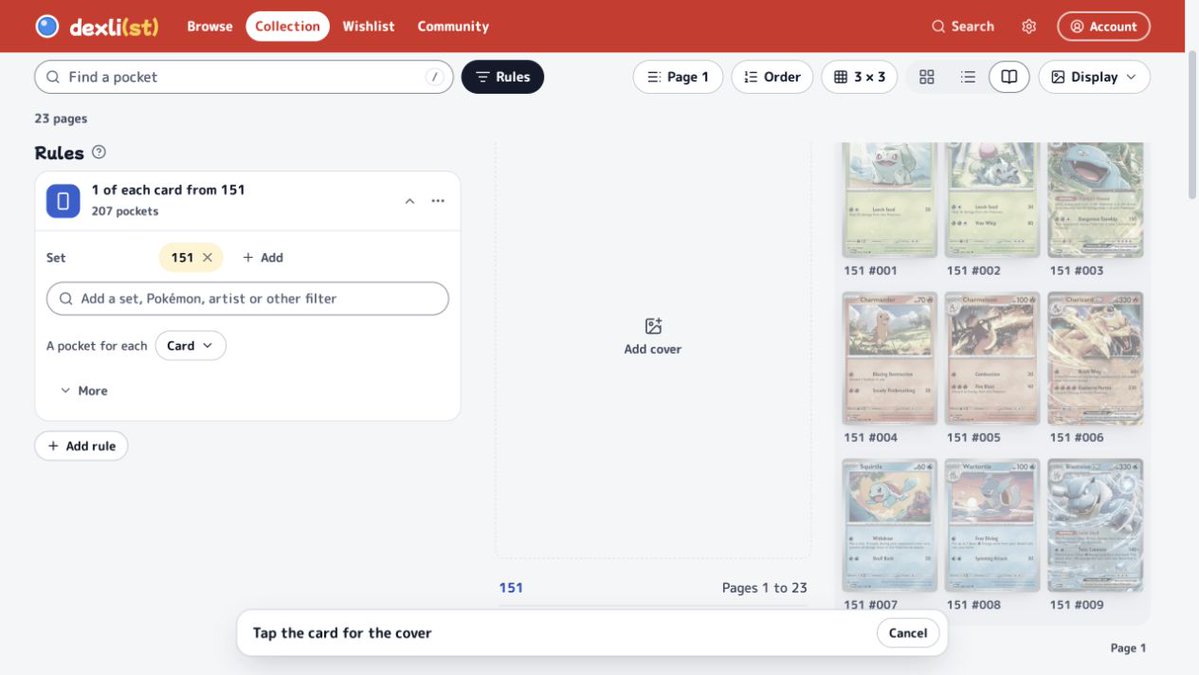Viewport: 1199px width, 675px height.
Task: Open the settings gear icon
Action: point(1028,26)
